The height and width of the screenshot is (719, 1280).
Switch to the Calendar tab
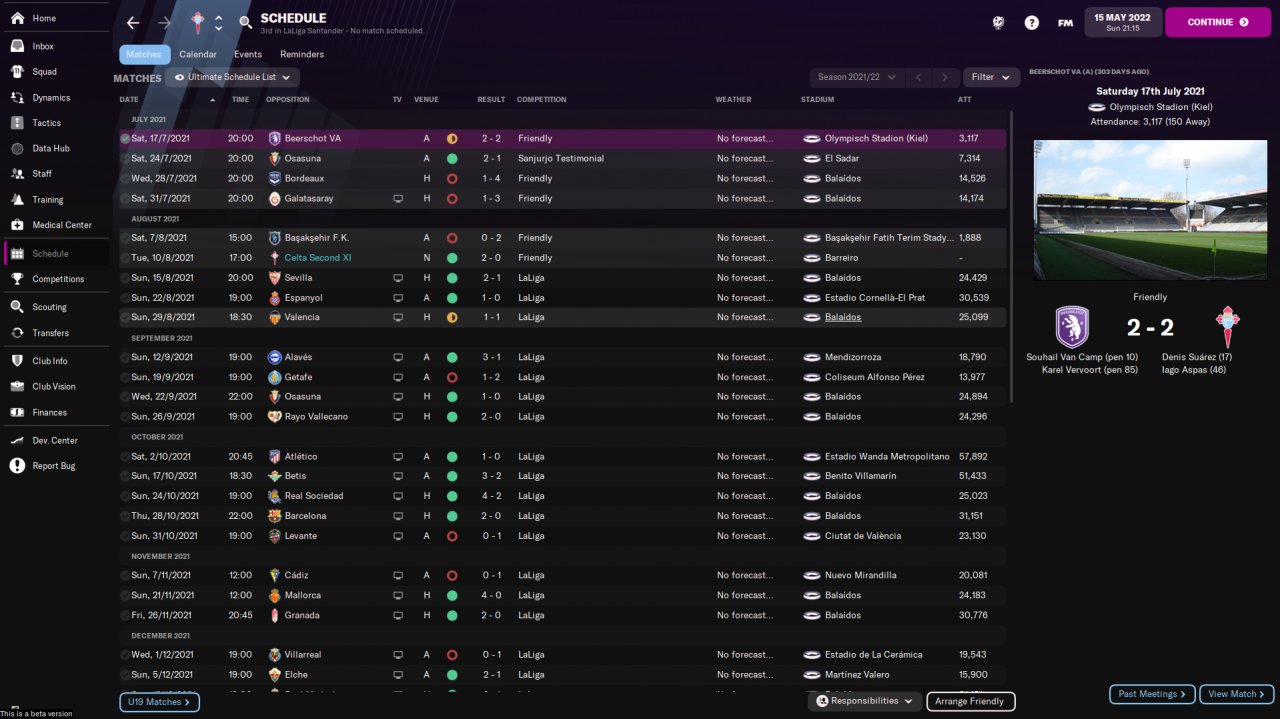click(x=198, y=54)
